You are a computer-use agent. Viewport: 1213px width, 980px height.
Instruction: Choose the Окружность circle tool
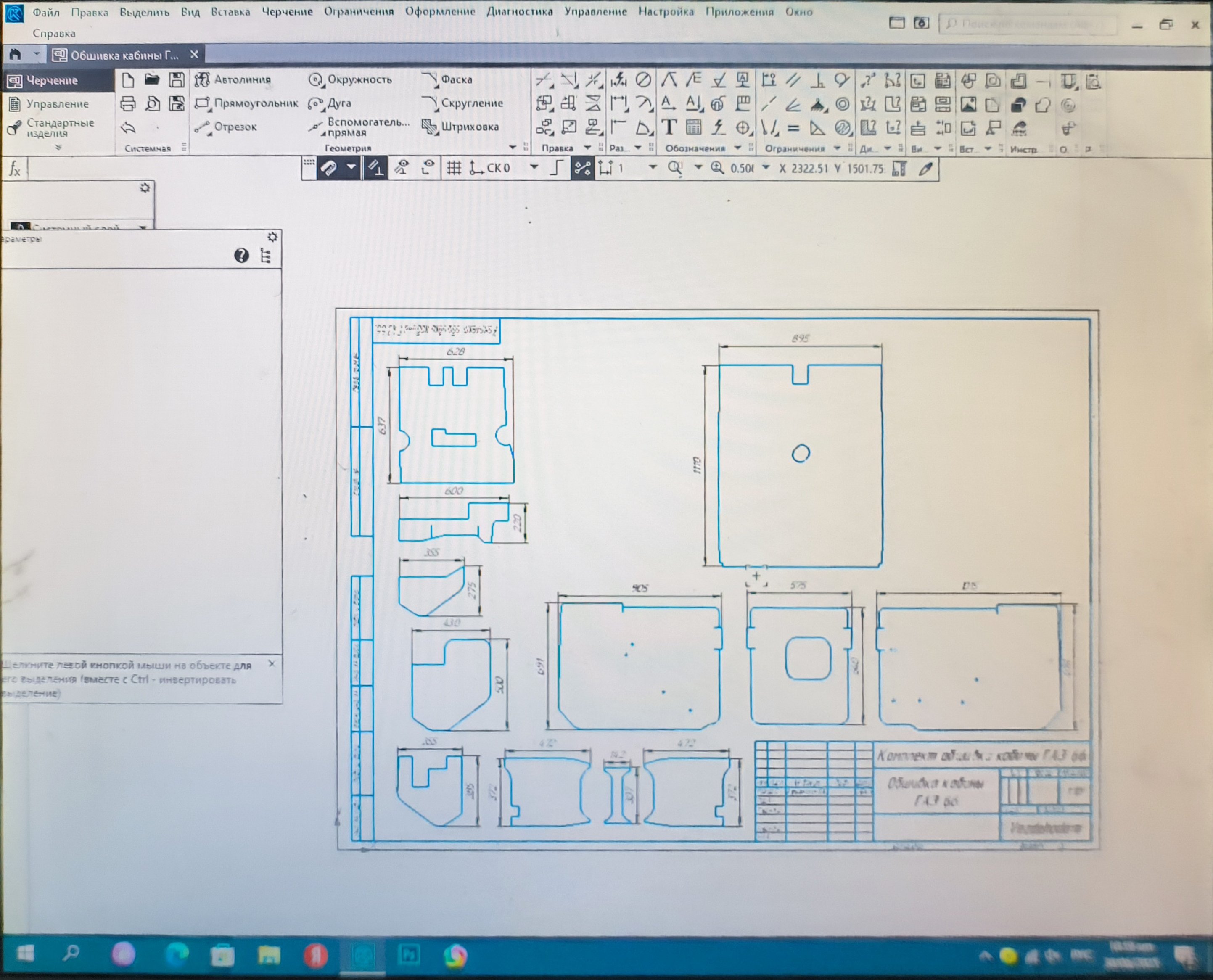[x=350, y=79]
